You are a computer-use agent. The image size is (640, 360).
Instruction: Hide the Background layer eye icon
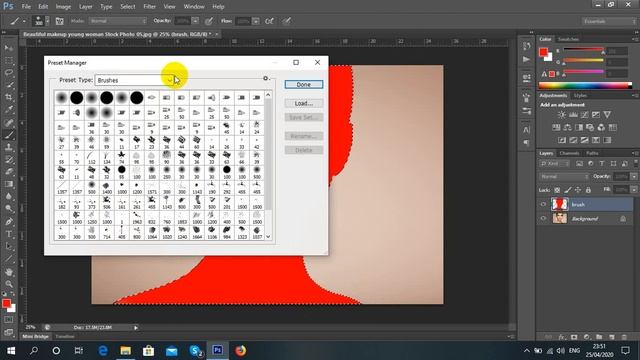543,219
